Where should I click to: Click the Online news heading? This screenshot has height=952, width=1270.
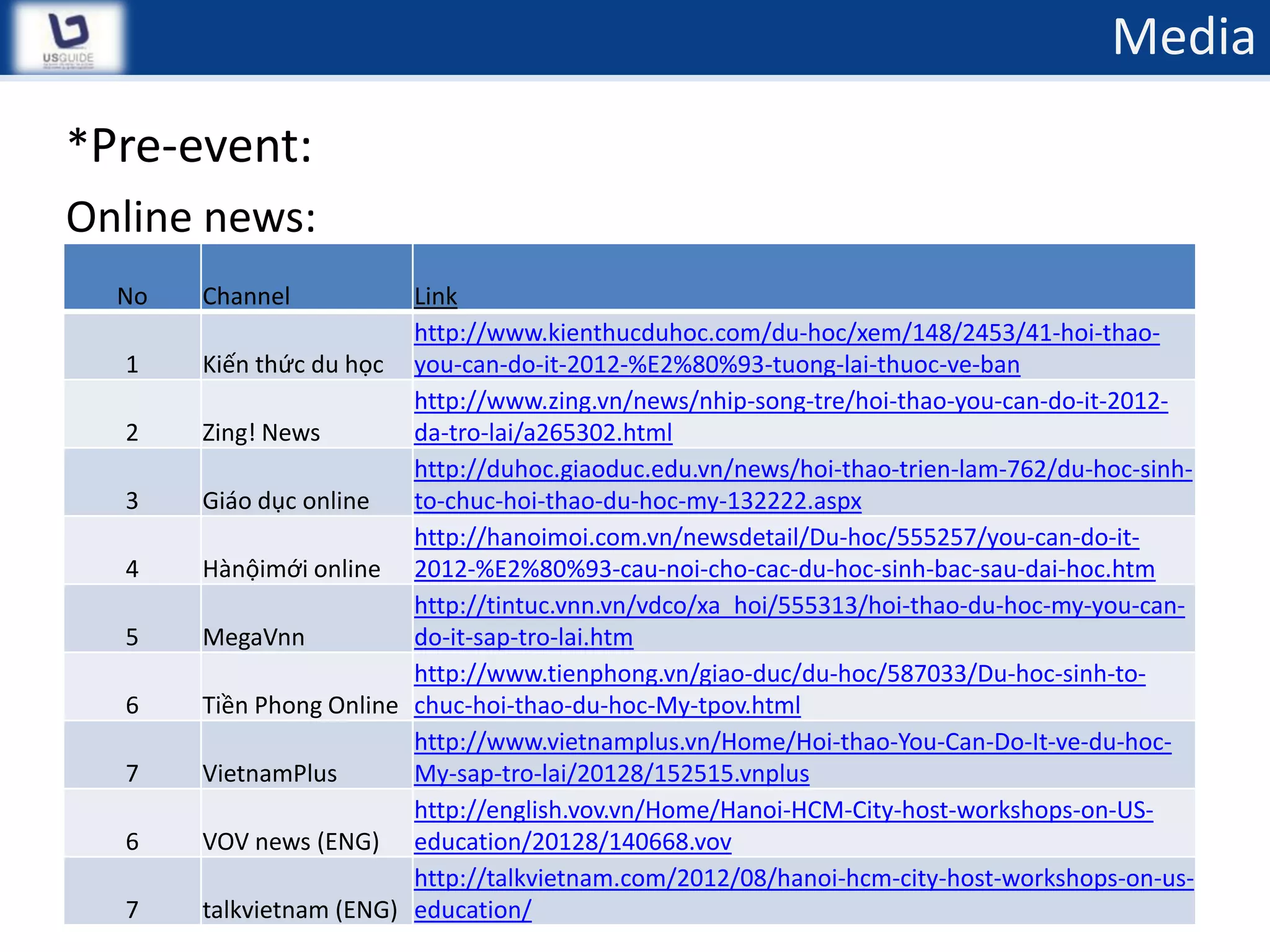pyautogui.click(x=191, y=218)
